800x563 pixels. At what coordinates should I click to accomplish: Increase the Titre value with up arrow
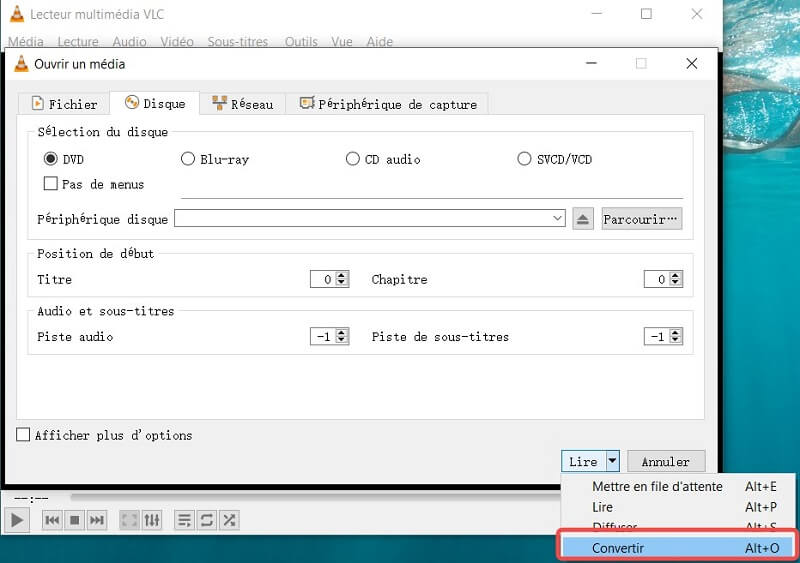(342, 275)
